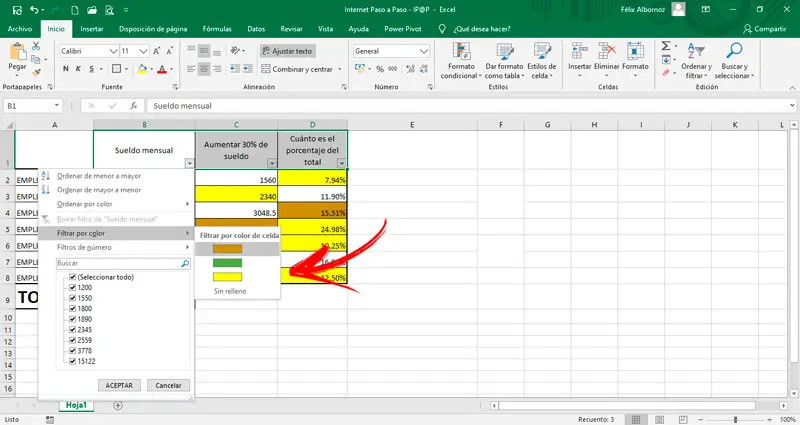This screenshot has height=425, width=800.
Task: Open the General number format dropdown
Action: (x=423, y=51)
